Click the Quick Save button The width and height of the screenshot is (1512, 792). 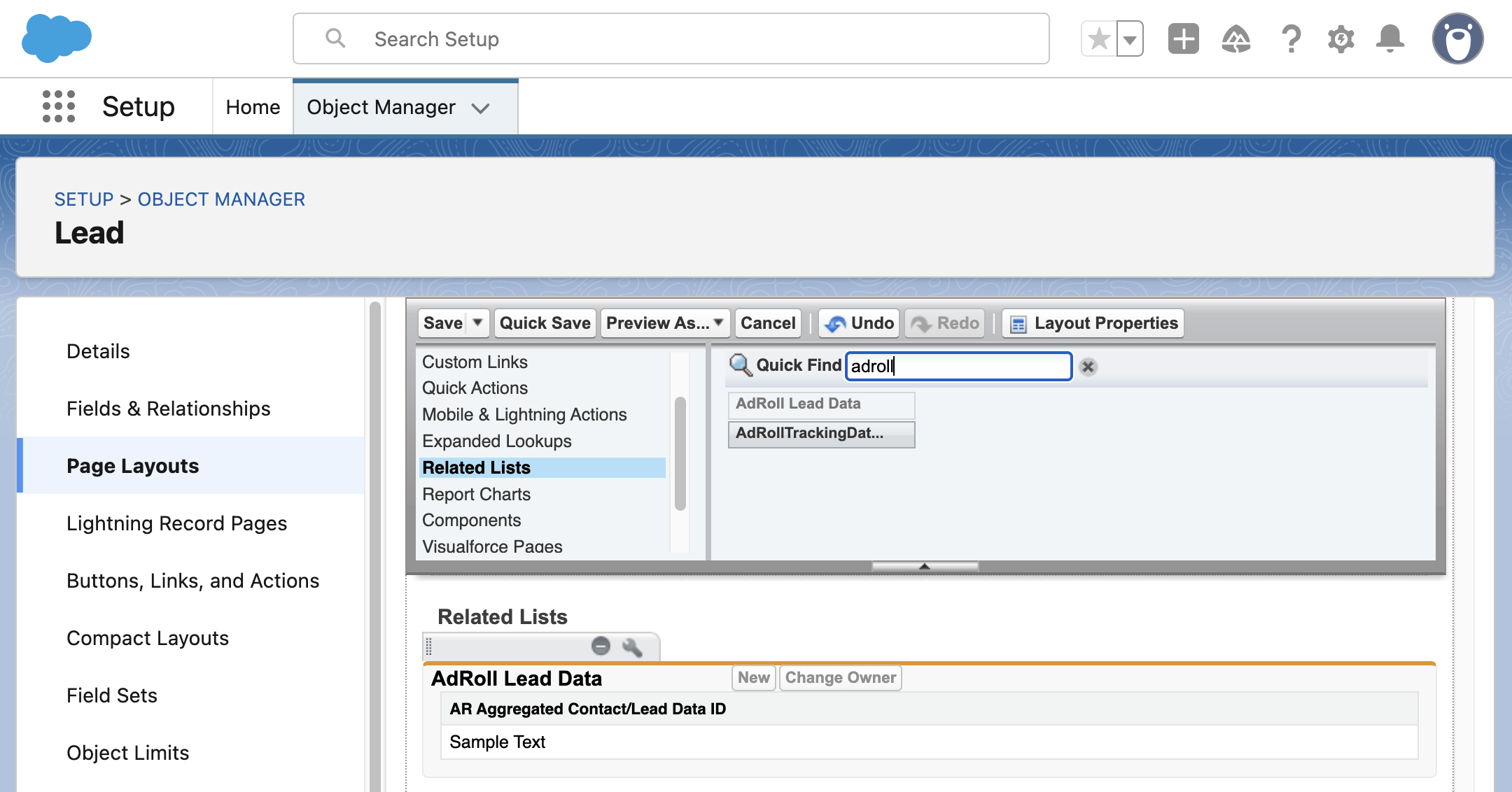[x=545, y=323]
